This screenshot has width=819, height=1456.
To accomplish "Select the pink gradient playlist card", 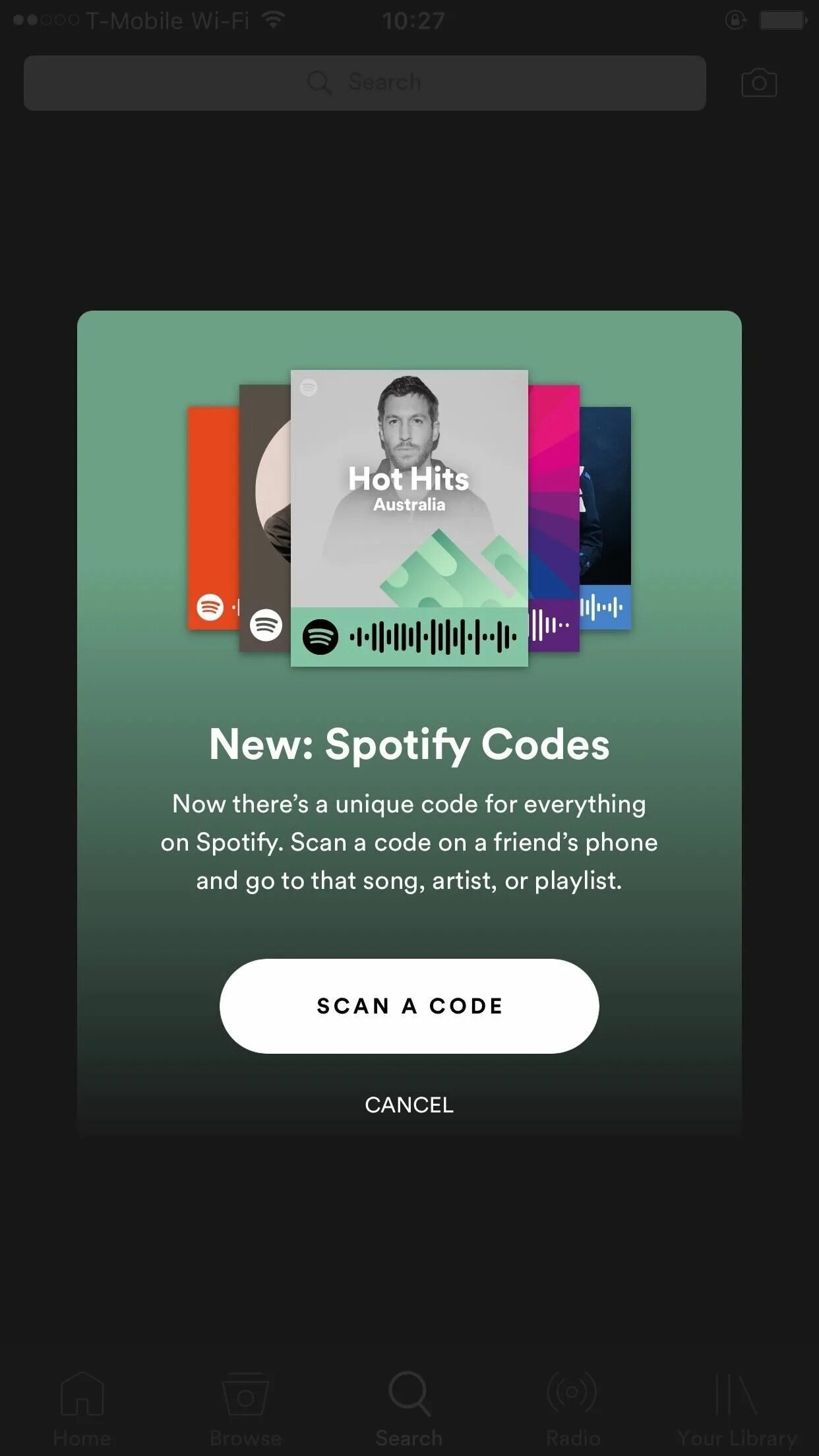I will coord(553,518).
